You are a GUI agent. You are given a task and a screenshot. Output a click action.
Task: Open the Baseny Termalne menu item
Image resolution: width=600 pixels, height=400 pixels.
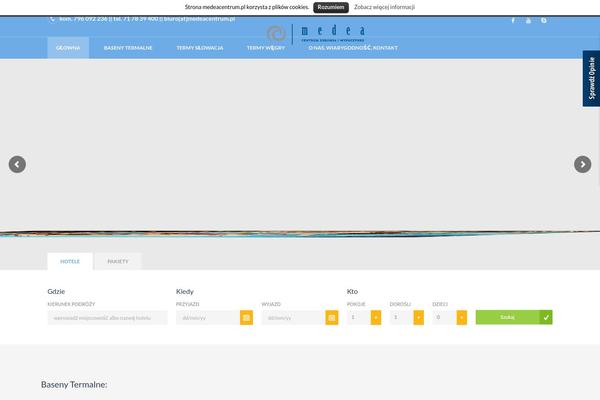128,48
